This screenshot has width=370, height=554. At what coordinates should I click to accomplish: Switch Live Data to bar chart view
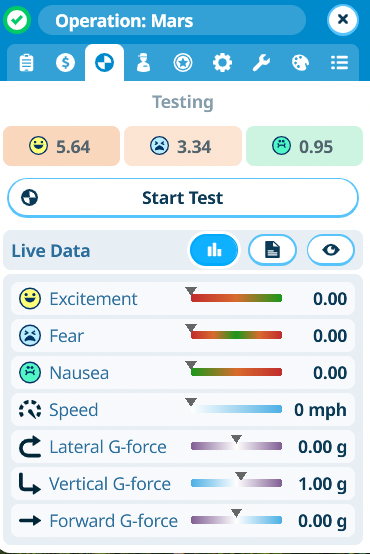214,250
